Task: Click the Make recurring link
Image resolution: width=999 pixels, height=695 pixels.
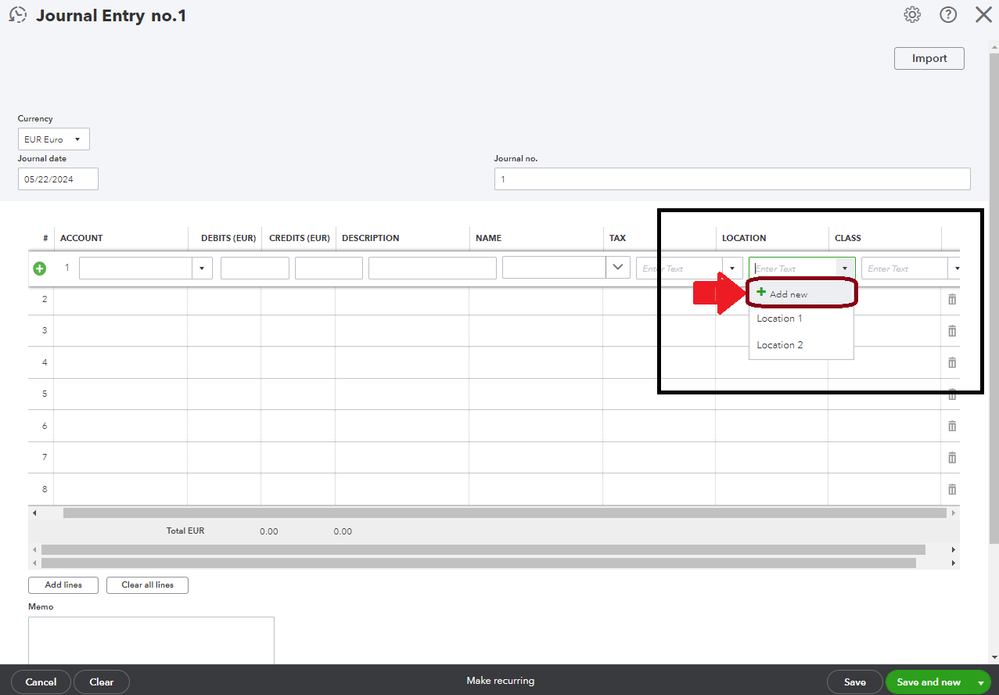Action: pyautogui.click(x=500, y=680)
